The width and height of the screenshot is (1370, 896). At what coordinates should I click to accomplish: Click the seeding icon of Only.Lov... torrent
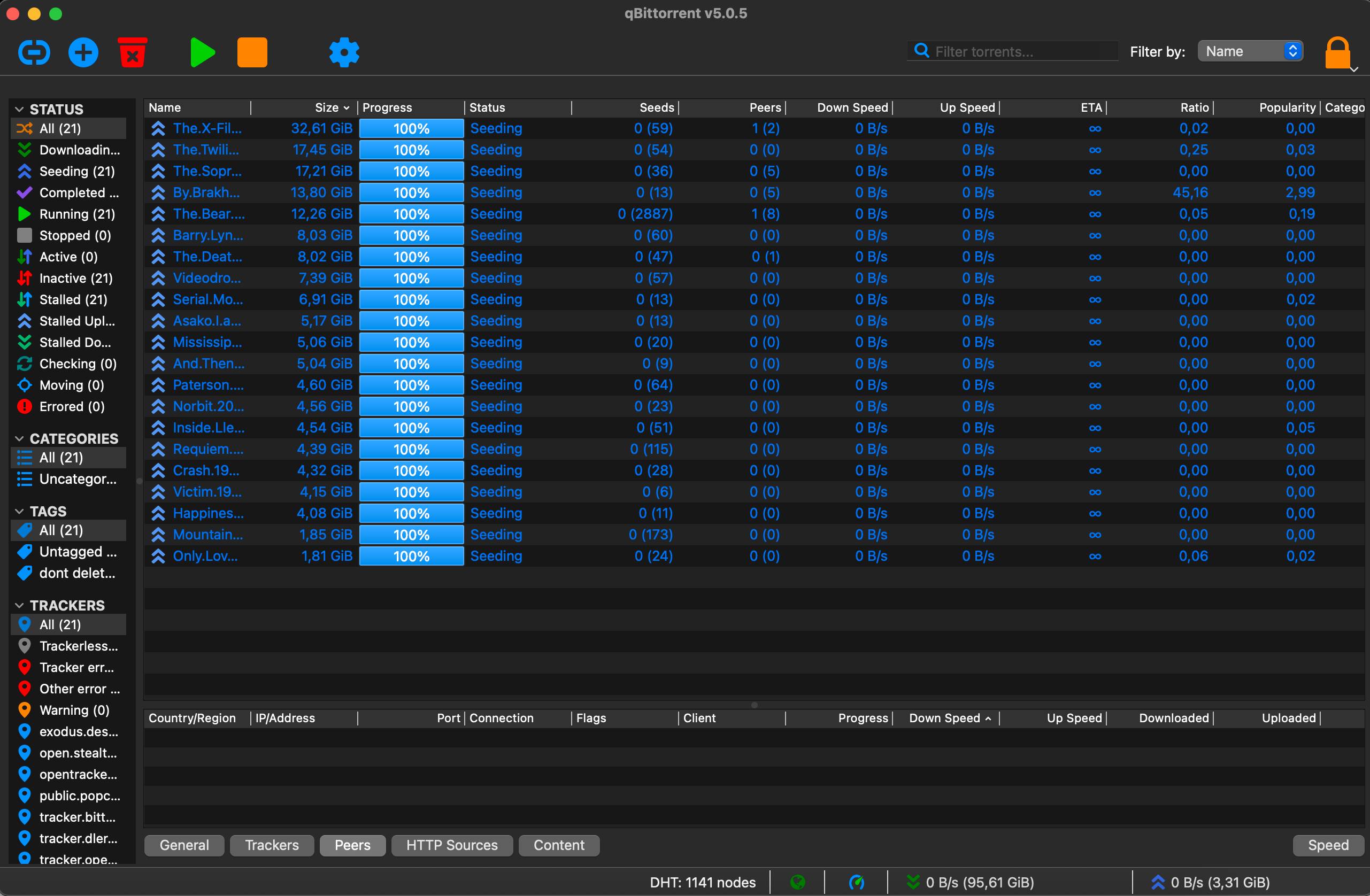[158, 556]
